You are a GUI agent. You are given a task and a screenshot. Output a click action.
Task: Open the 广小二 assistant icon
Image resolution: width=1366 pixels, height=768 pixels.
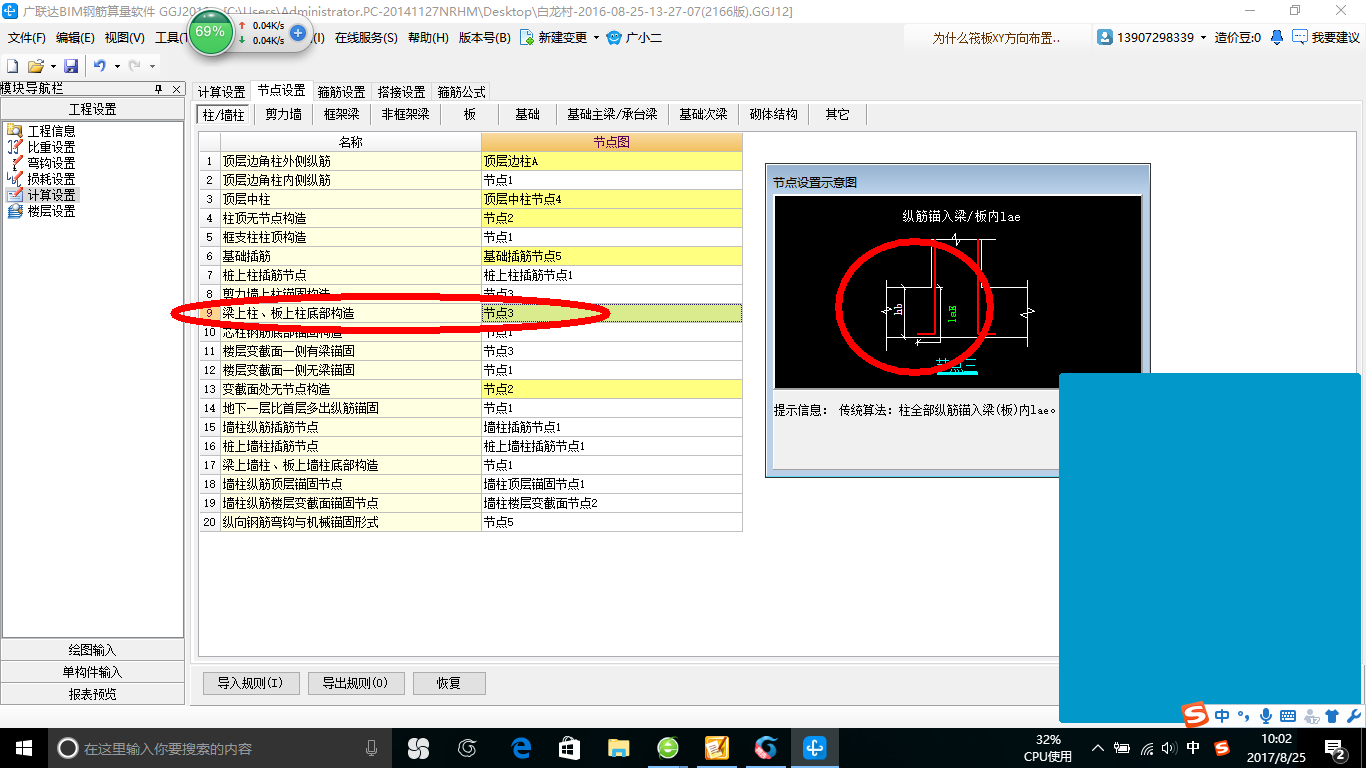coord(614,37)
